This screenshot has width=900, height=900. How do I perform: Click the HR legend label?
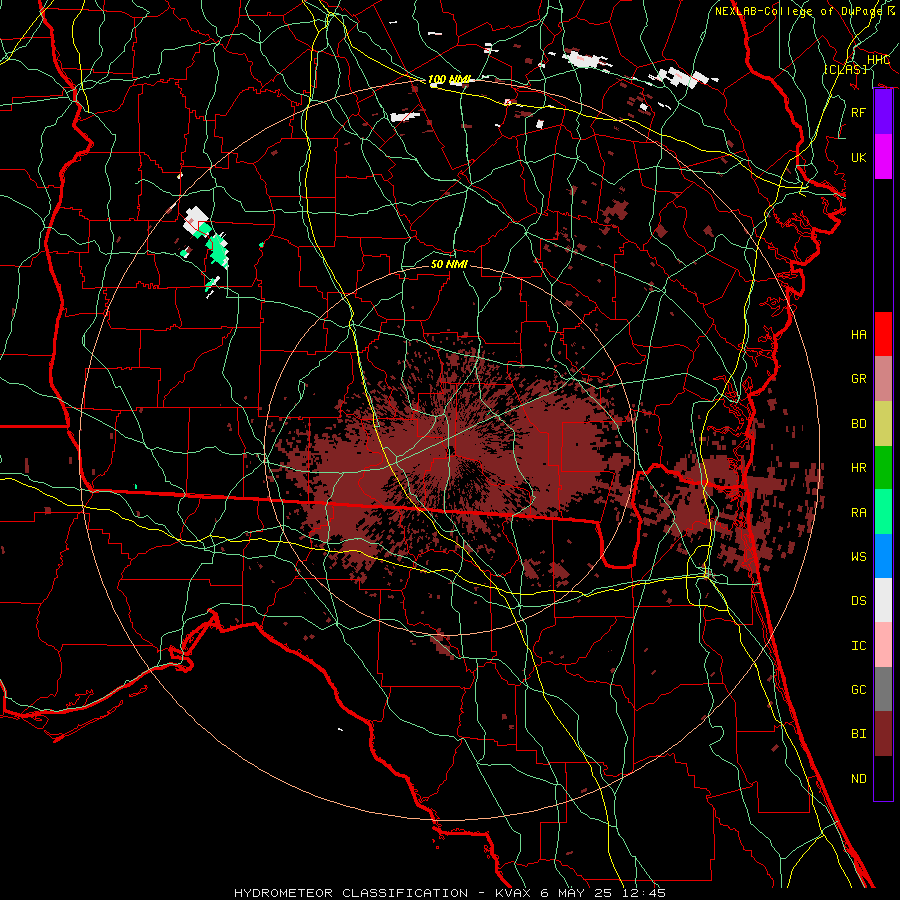(859, 468)
